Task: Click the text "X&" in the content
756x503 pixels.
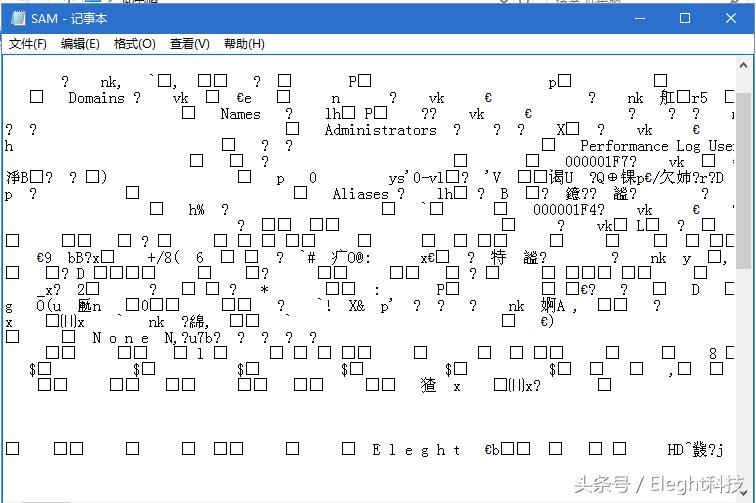Action: (x=357, y=306)
